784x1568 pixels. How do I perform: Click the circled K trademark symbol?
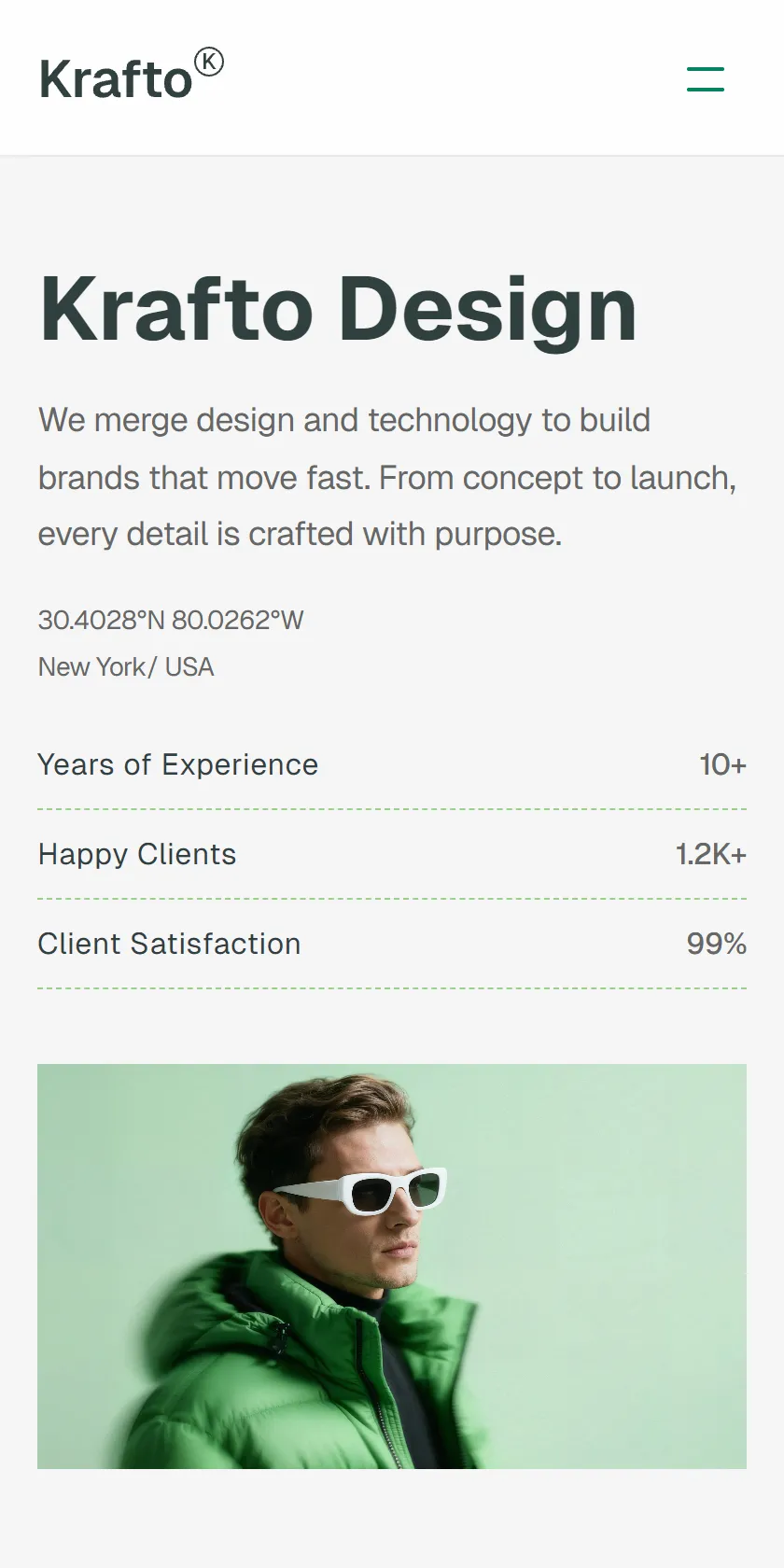pos(209,63)
